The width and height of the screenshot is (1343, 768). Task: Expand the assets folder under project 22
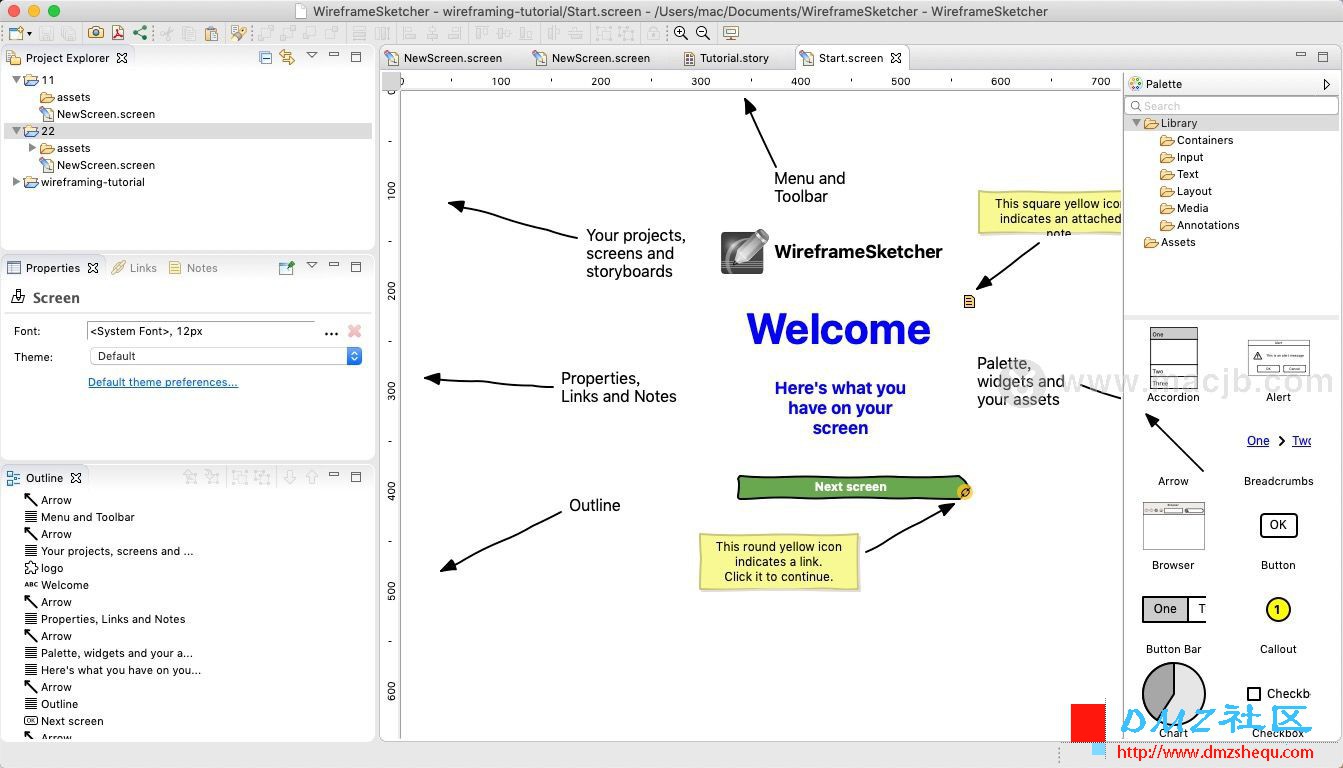point(32,148)
